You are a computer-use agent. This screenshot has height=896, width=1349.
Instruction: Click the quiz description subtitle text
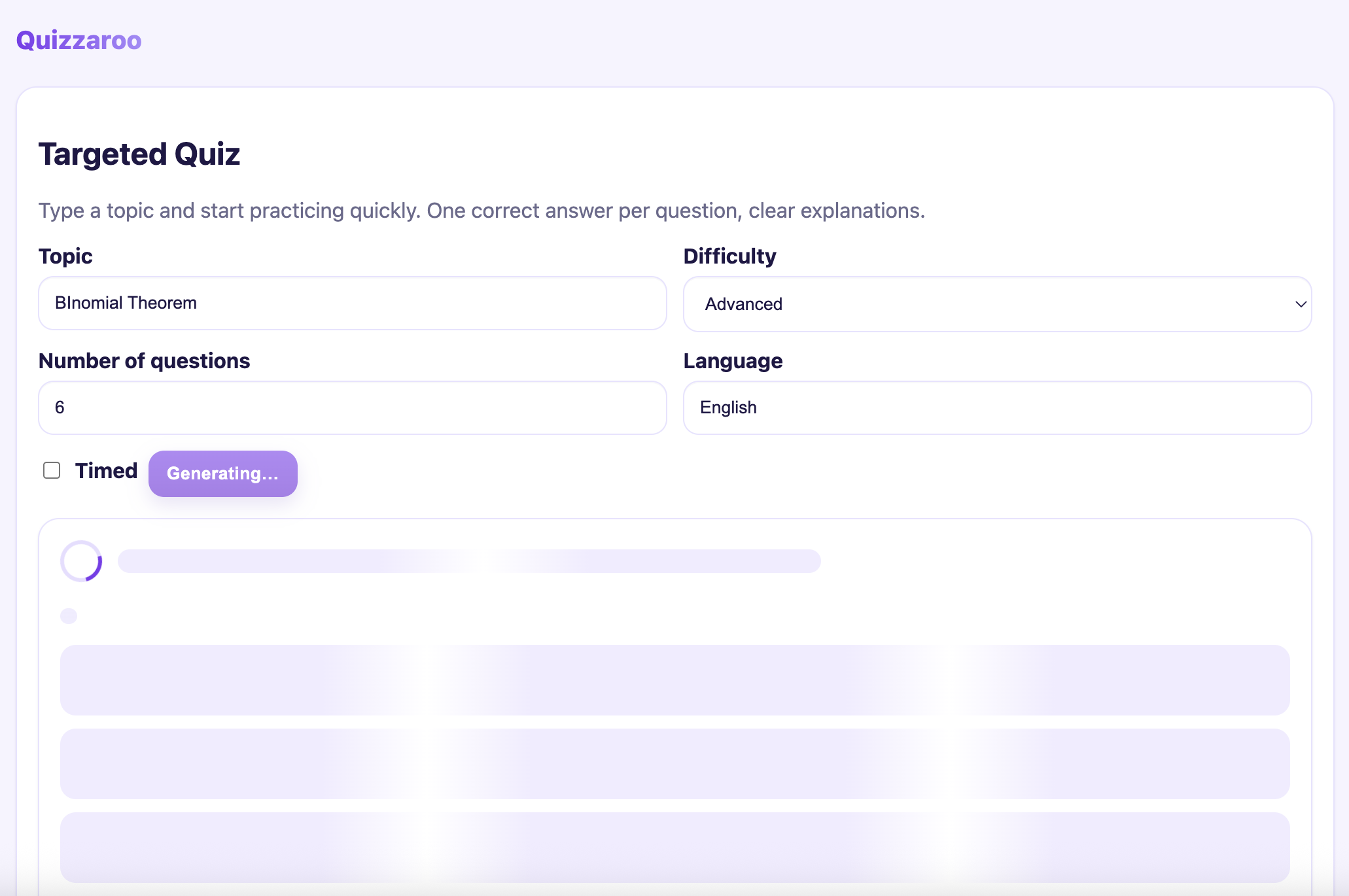pos(482,211)
